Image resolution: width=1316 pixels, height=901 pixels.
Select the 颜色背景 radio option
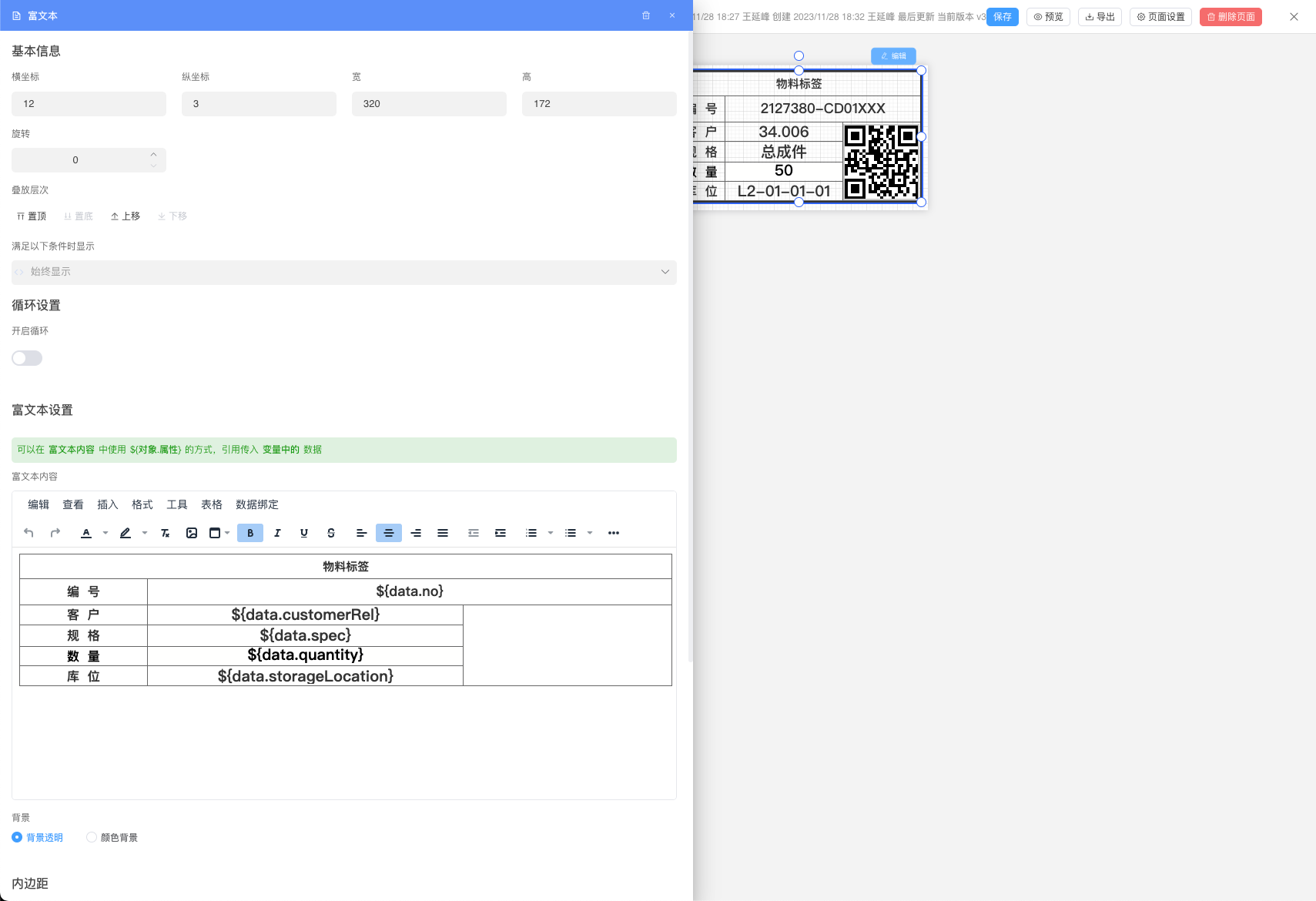92,837
